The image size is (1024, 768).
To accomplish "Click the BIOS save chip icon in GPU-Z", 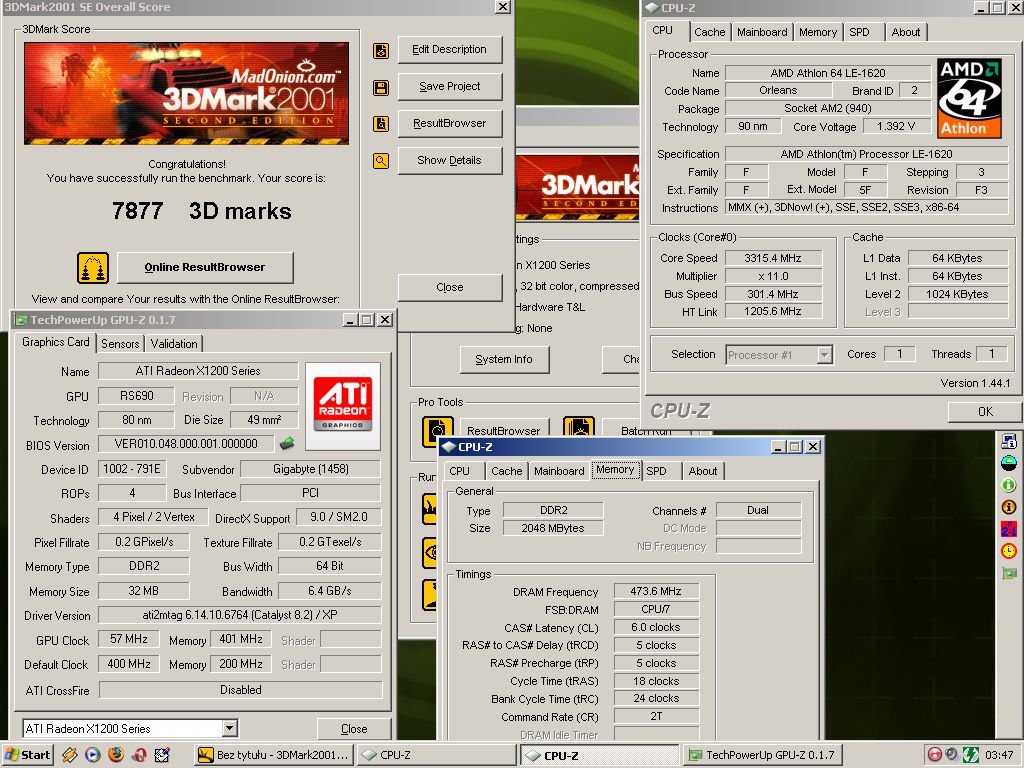I will 287,444.
